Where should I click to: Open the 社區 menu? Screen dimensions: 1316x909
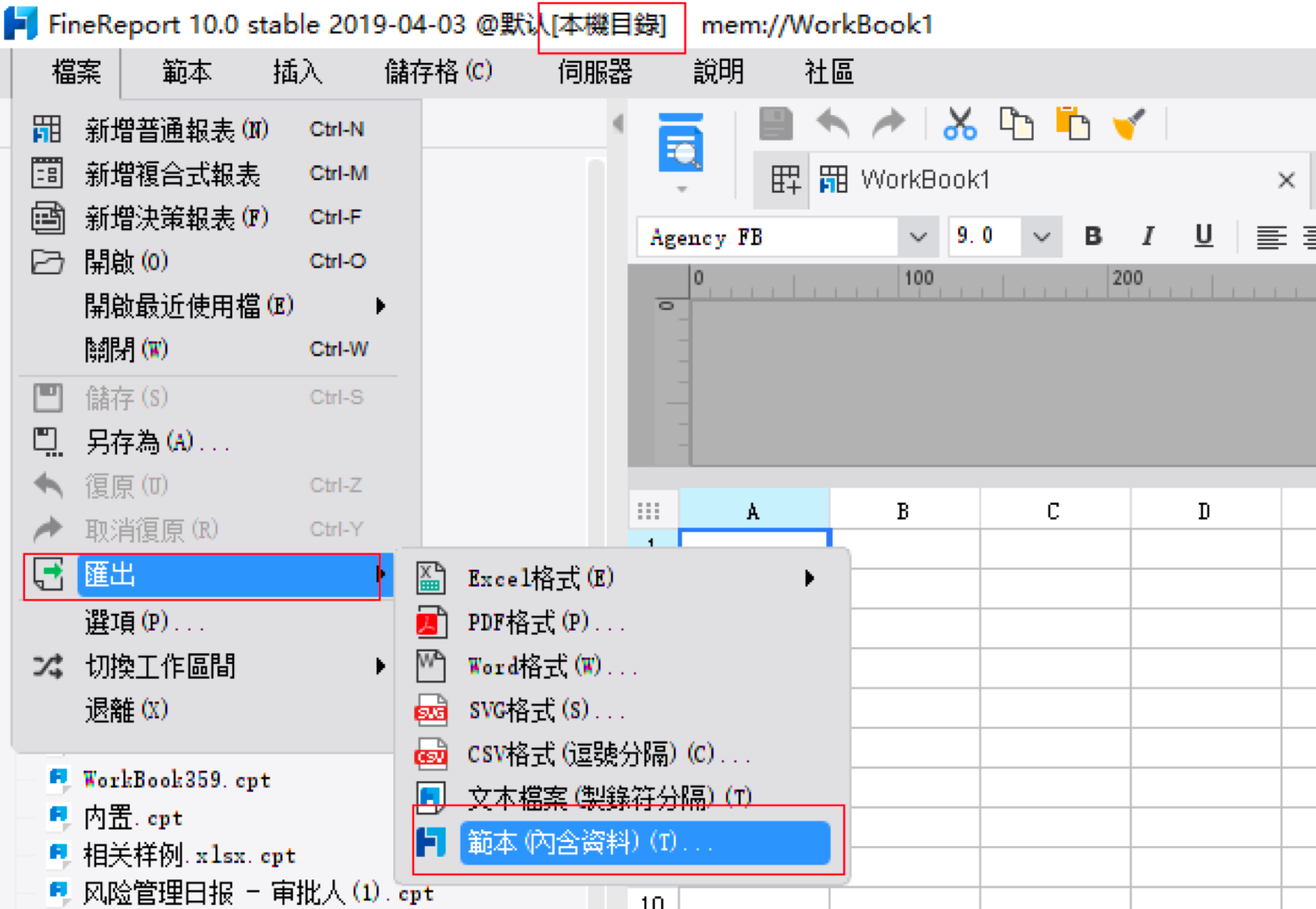829,72
